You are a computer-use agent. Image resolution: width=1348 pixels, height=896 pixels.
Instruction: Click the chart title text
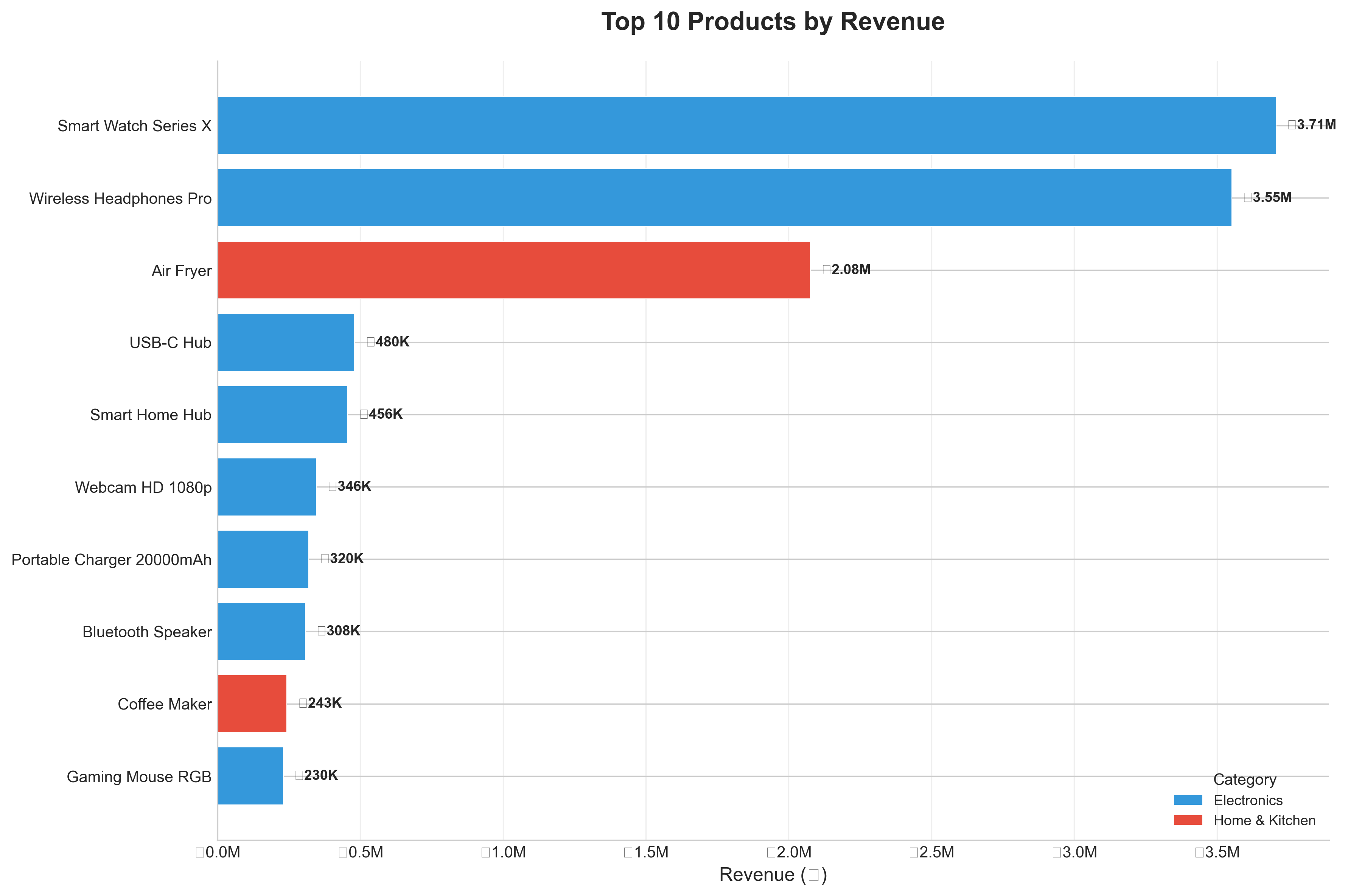[x=773, y=22]
